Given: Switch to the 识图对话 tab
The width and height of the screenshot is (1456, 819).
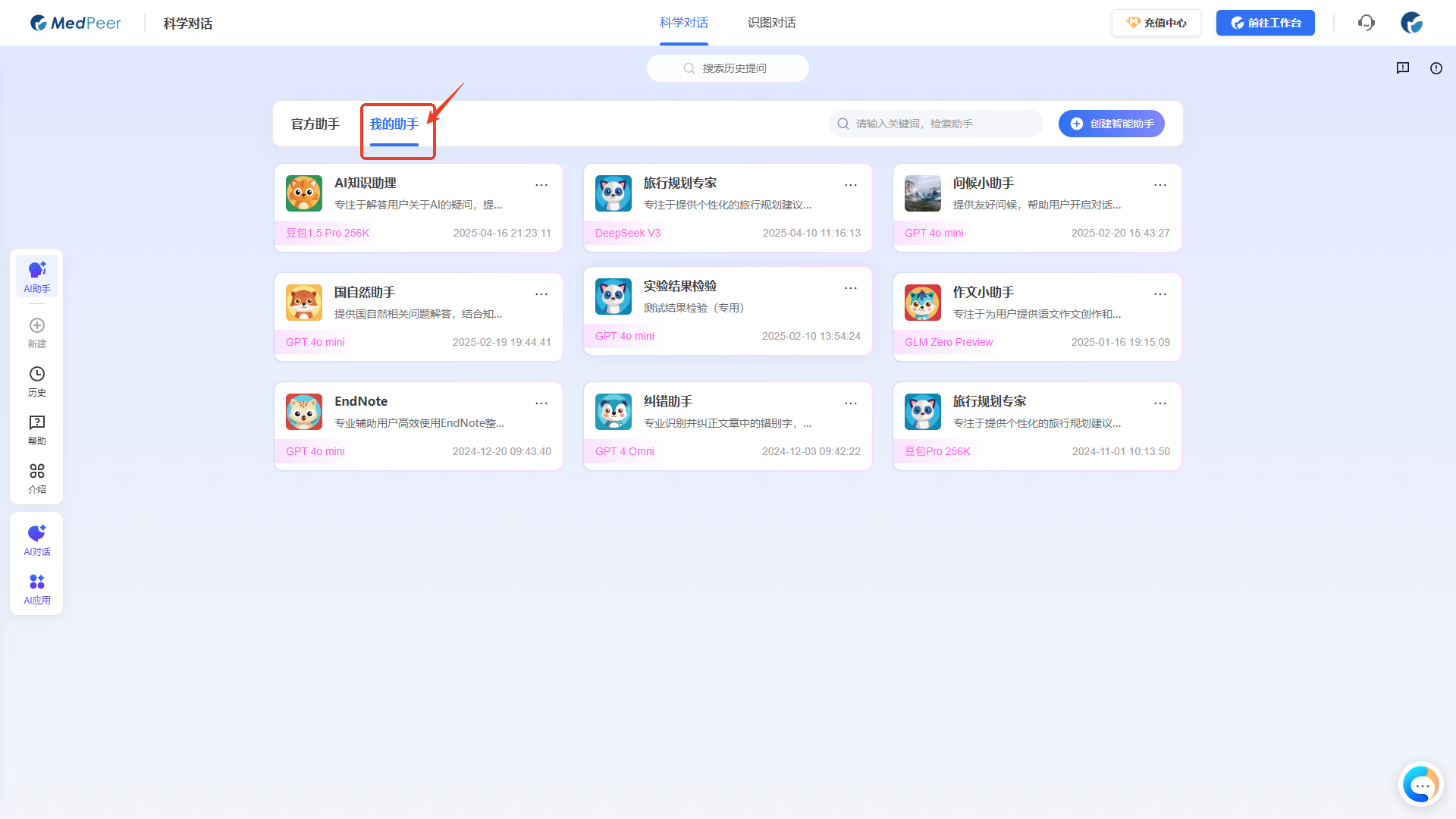Looking at the screenshot, I should click(x=771, y=23).
